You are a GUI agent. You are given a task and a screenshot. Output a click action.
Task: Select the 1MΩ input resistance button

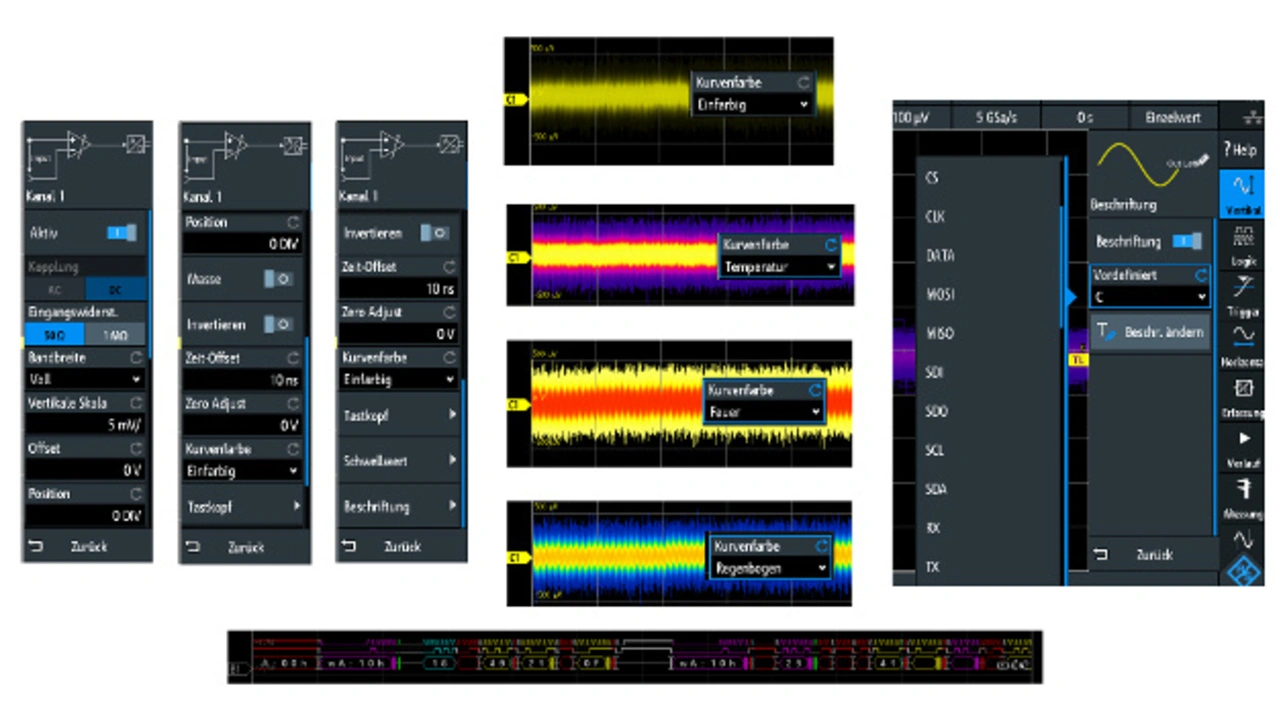pyautogui.click(x=115, y=335)
